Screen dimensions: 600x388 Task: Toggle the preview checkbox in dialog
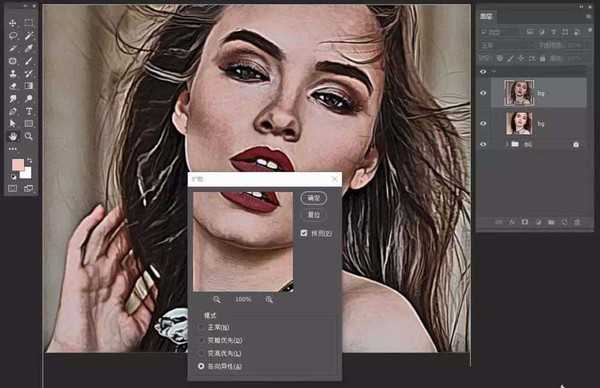coord(304,233)
